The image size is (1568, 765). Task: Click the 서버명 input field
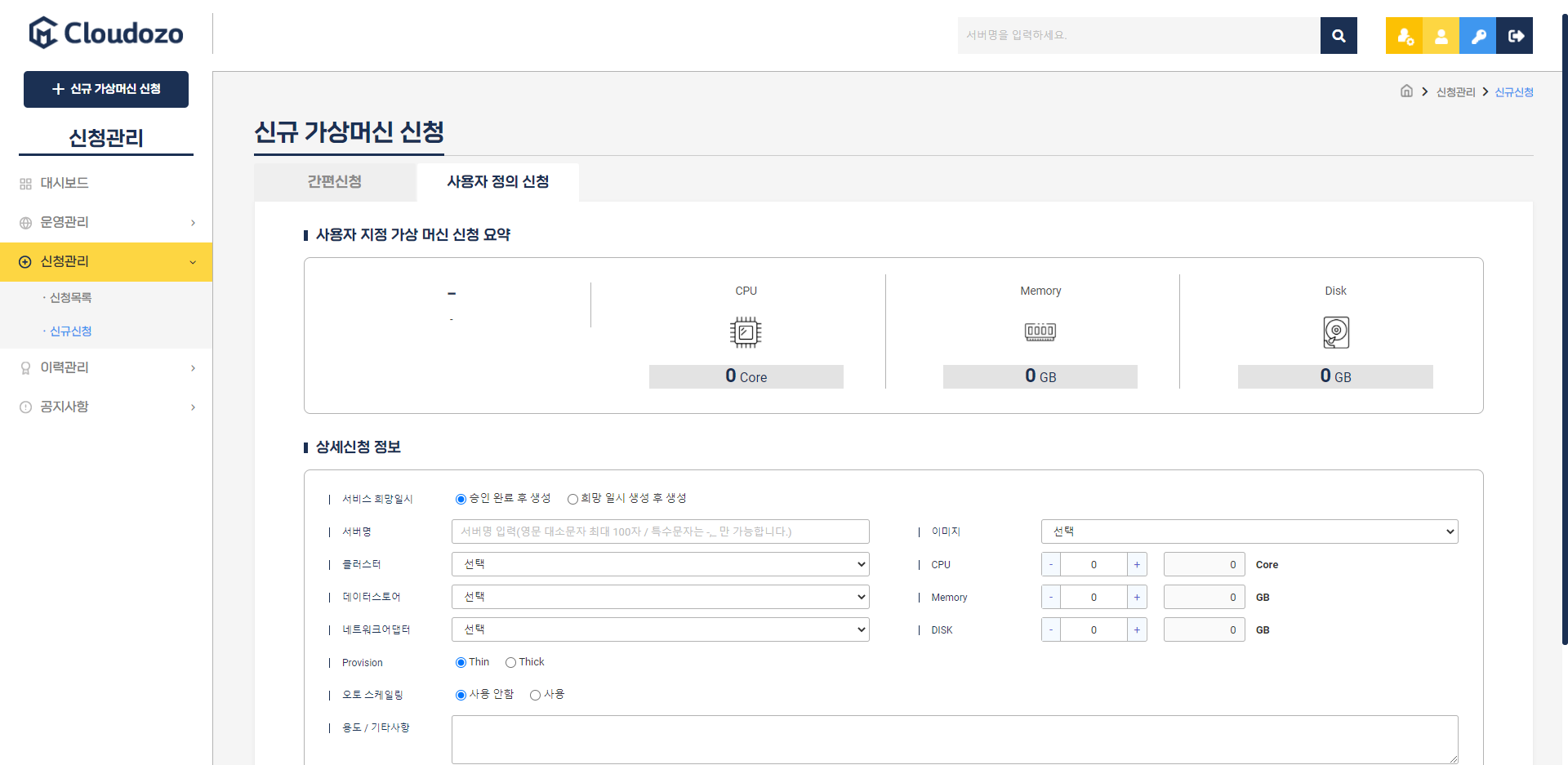pos(660,531)
